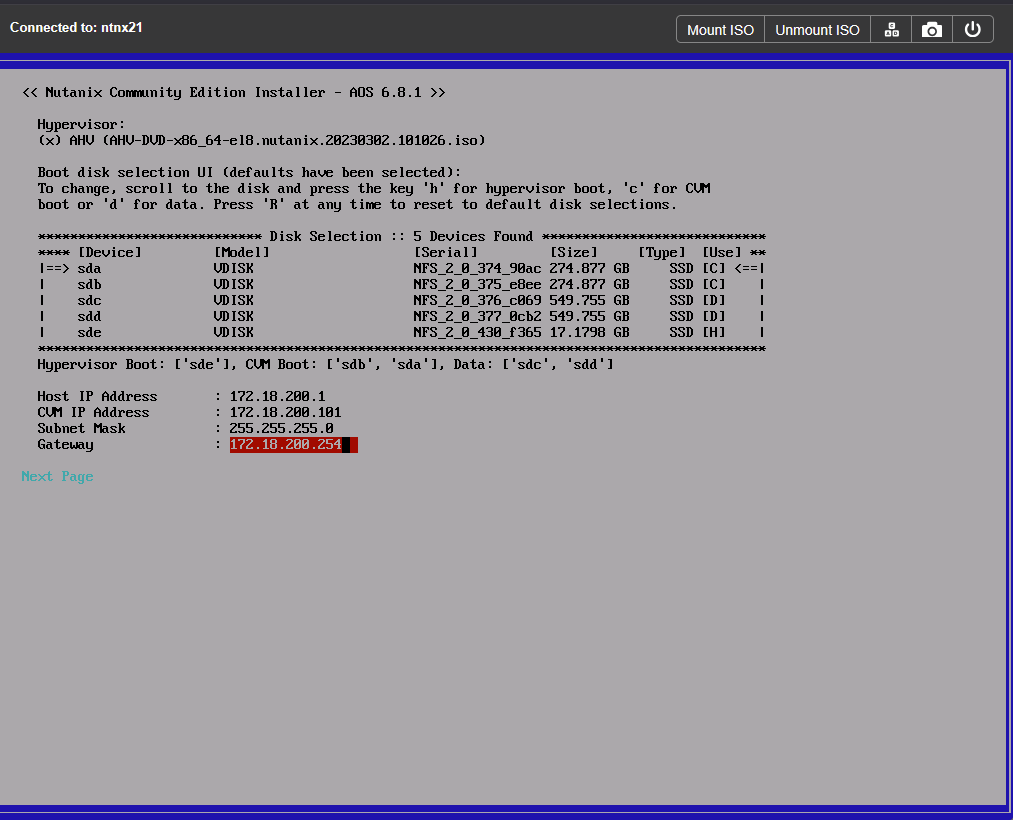Click the [Use] column header
The image size is (1013, 820).
721,252
